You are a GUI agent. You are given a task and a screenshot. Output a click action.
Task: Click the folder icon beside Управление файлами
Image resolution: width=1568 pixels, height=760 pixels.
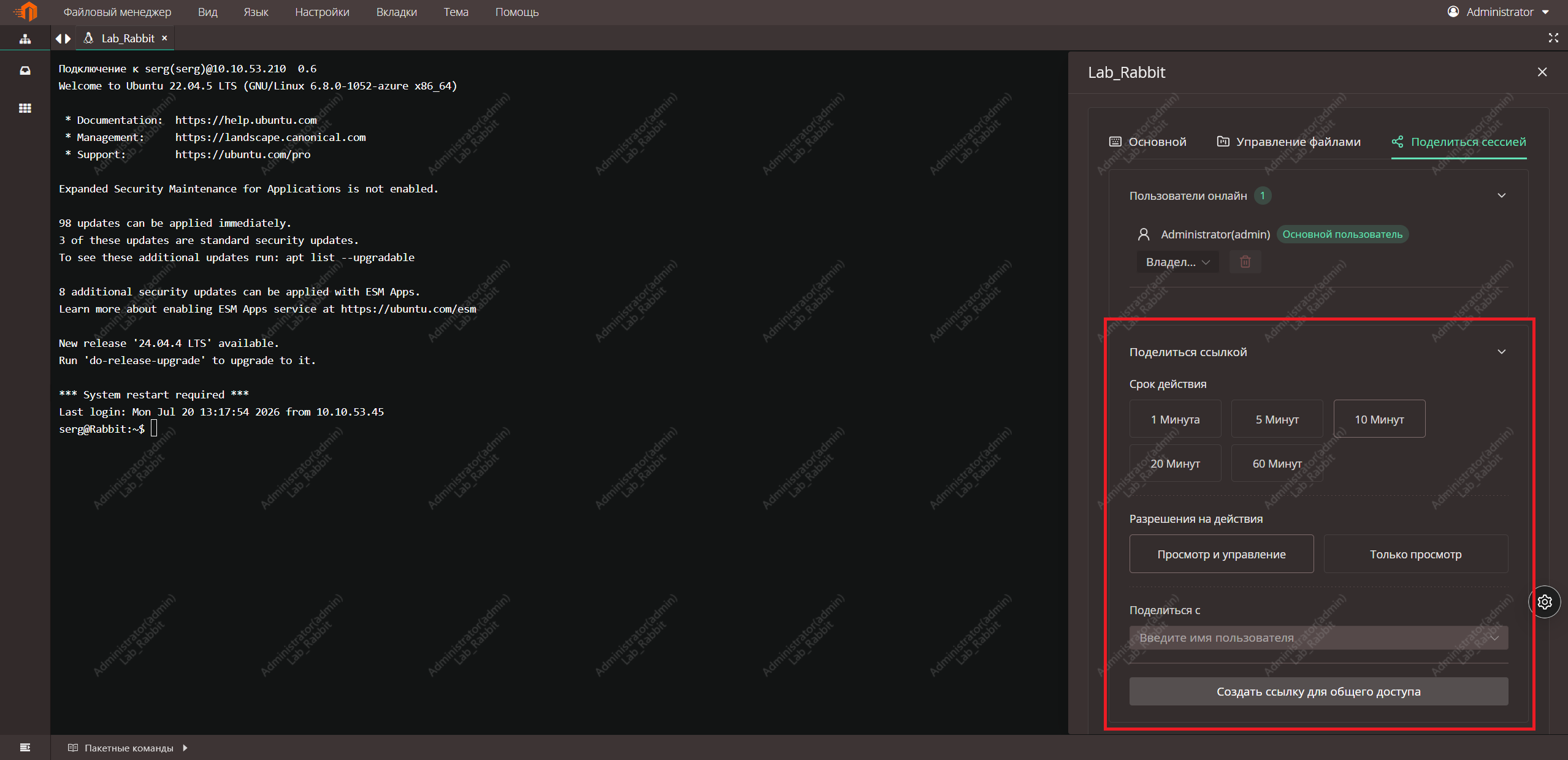pyautogui.click(x=1223, y=142)
